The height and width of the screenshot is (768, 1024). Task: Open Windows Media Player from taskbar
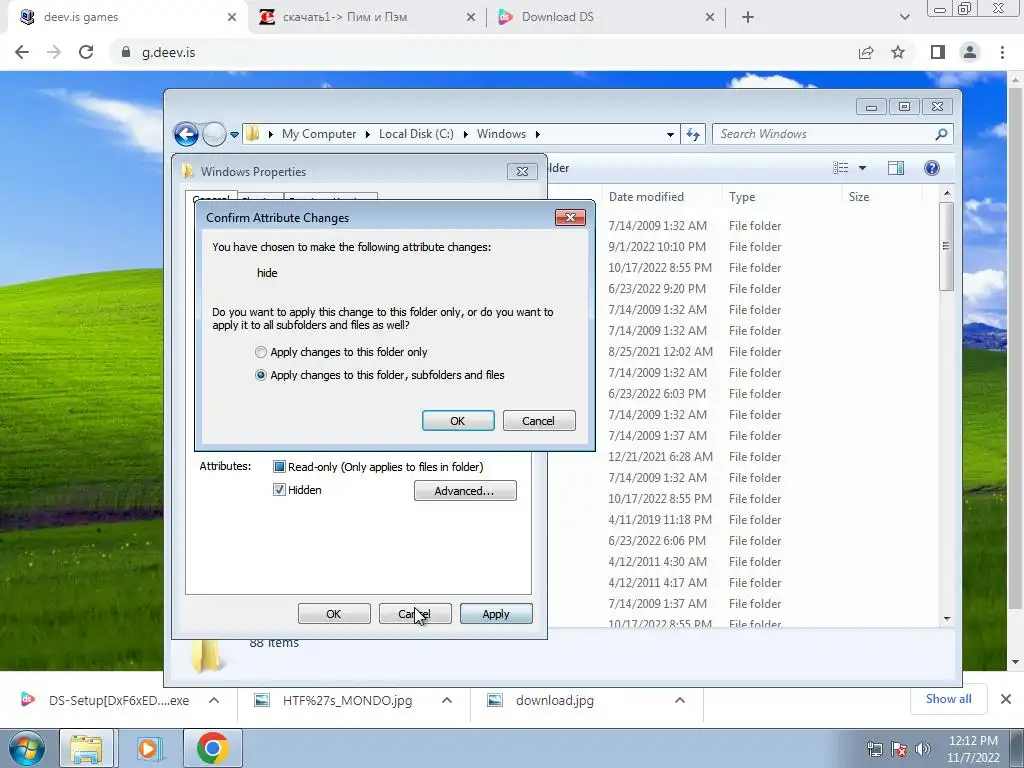148,748
